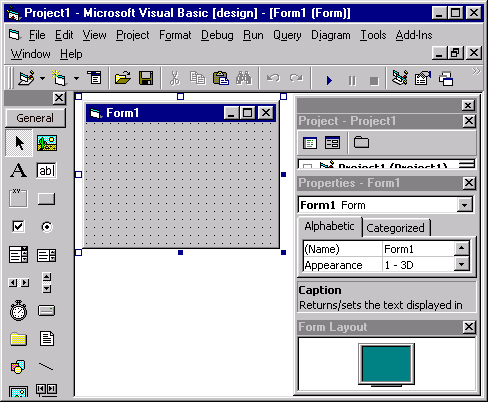Click the General toolbox tab button
Screen dimensions: 488x402
(35, 118)
